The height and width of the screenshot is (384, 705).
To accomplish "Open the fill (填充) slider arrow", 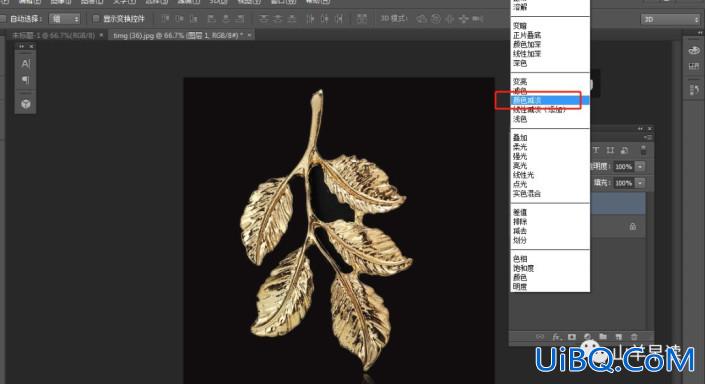I will [640, 183].
